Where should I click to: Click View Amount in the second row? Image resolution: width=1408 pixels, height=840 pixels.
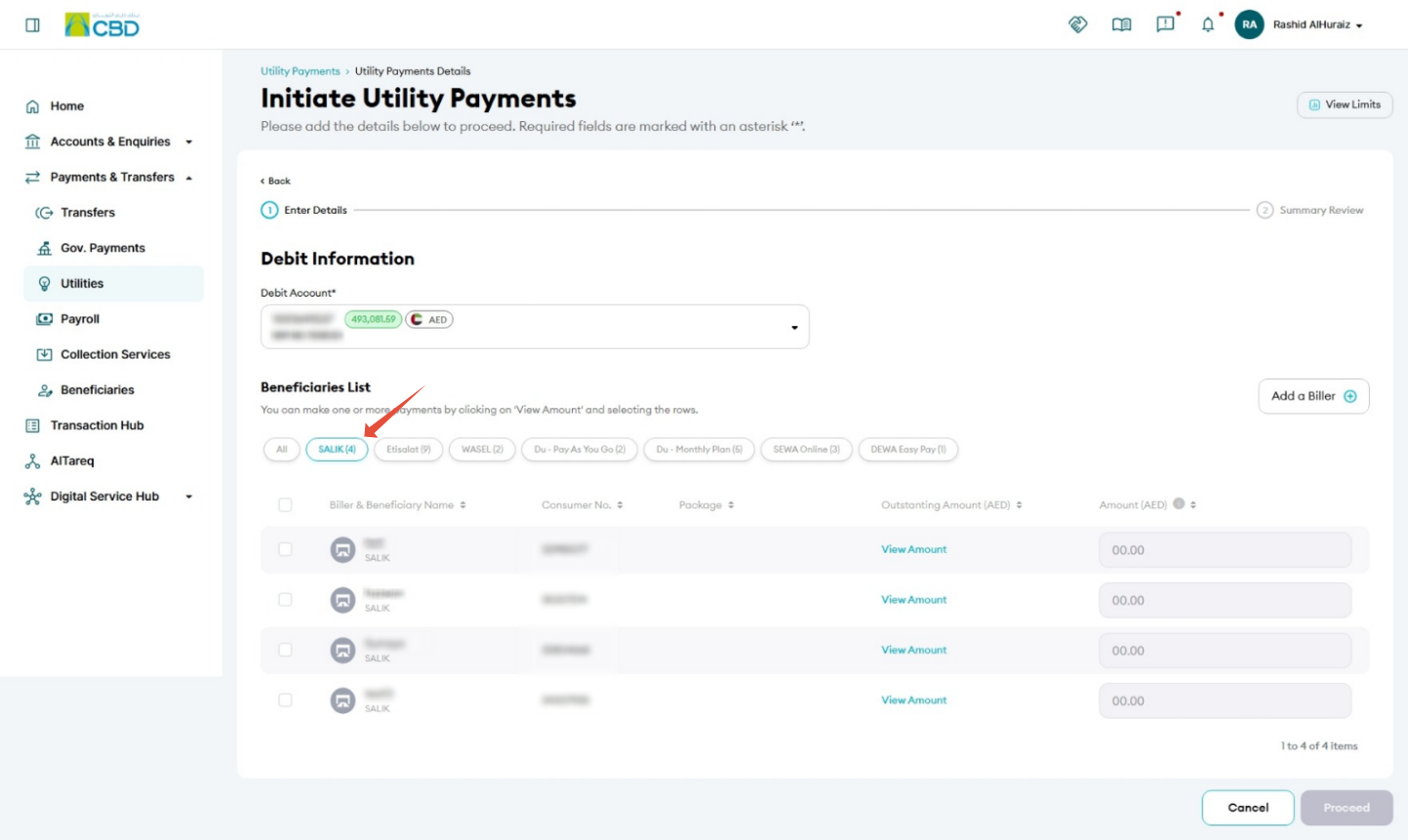(914, 600)
